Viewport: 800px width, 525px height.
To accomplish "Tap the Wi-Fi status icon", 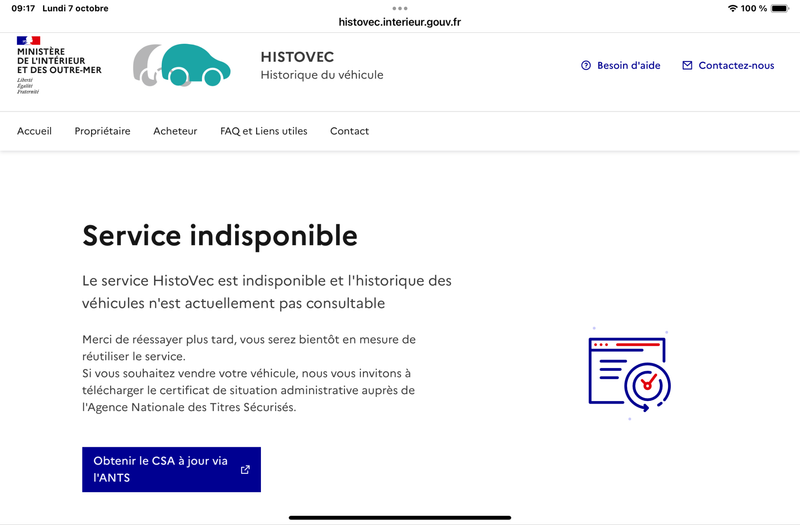I will 733,8.
